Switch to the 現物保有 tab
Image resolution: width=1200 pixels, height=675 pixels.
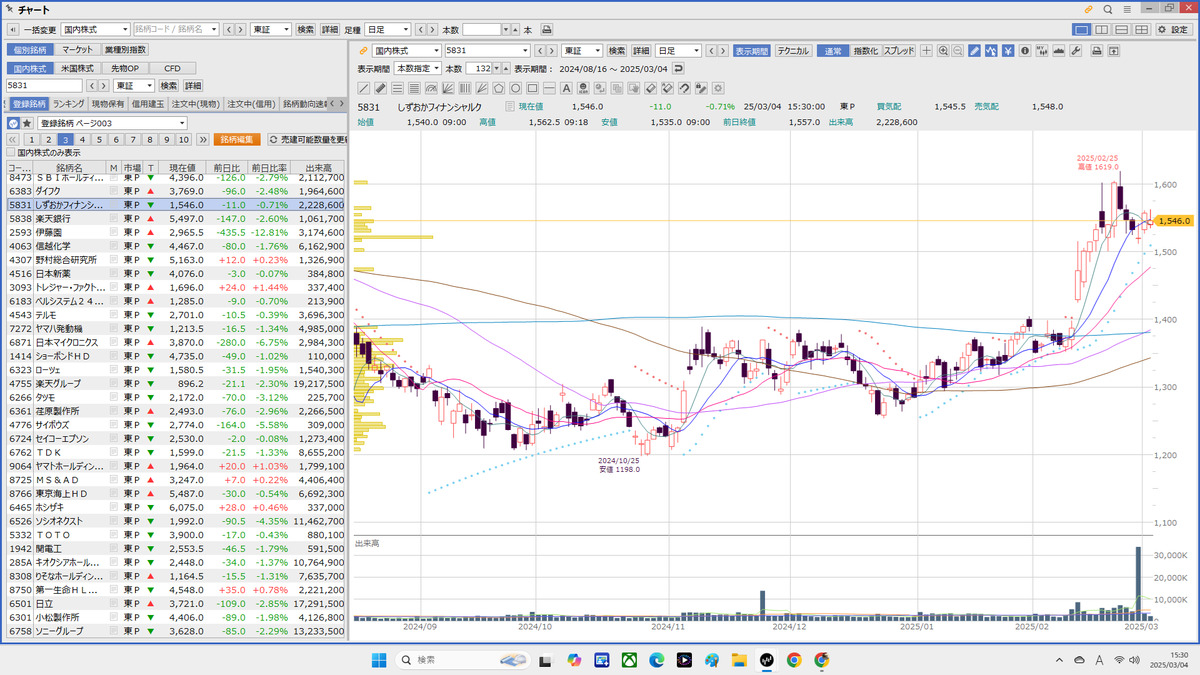(108, 104)
